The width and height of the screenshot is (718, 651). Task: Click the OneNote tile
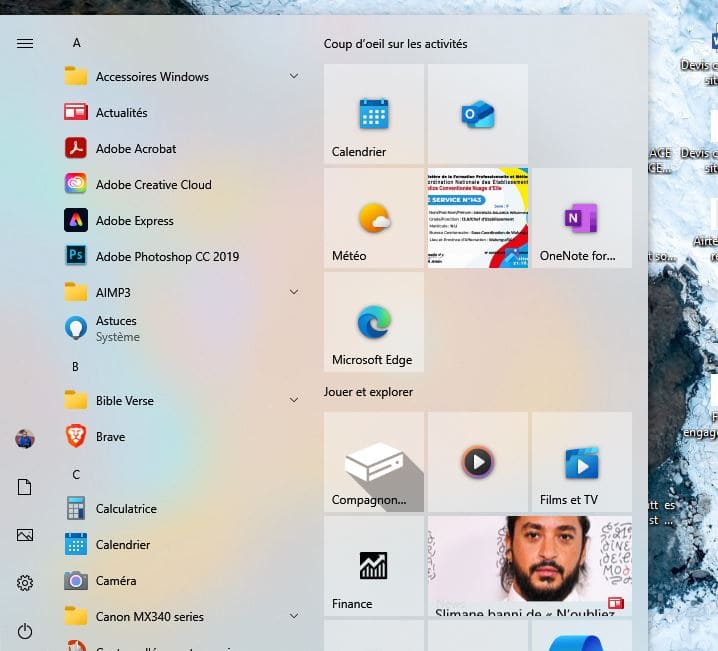coord(581,218)
